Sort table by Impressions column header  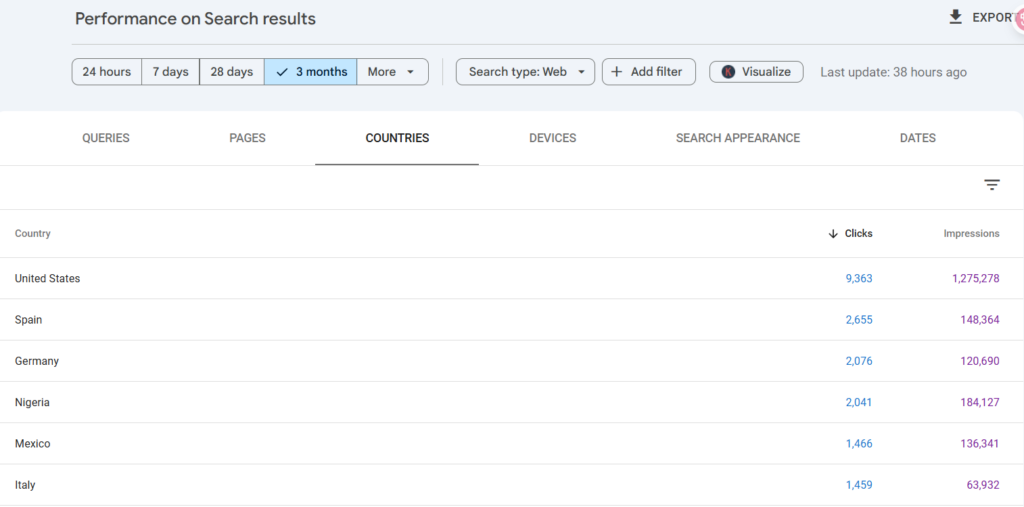click(970, 234)
